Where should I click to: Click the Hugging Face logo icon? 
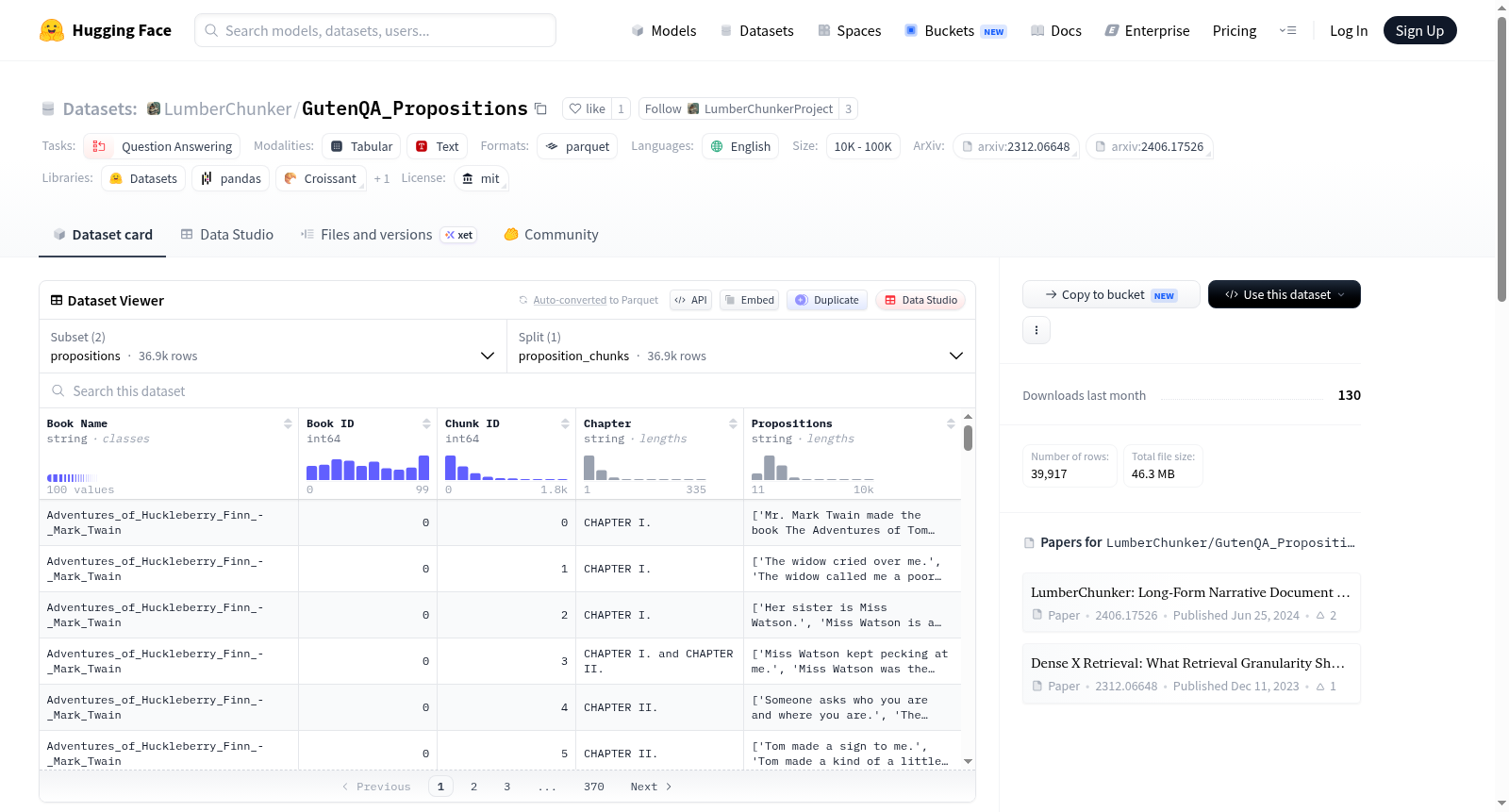[x=52, y=30]
